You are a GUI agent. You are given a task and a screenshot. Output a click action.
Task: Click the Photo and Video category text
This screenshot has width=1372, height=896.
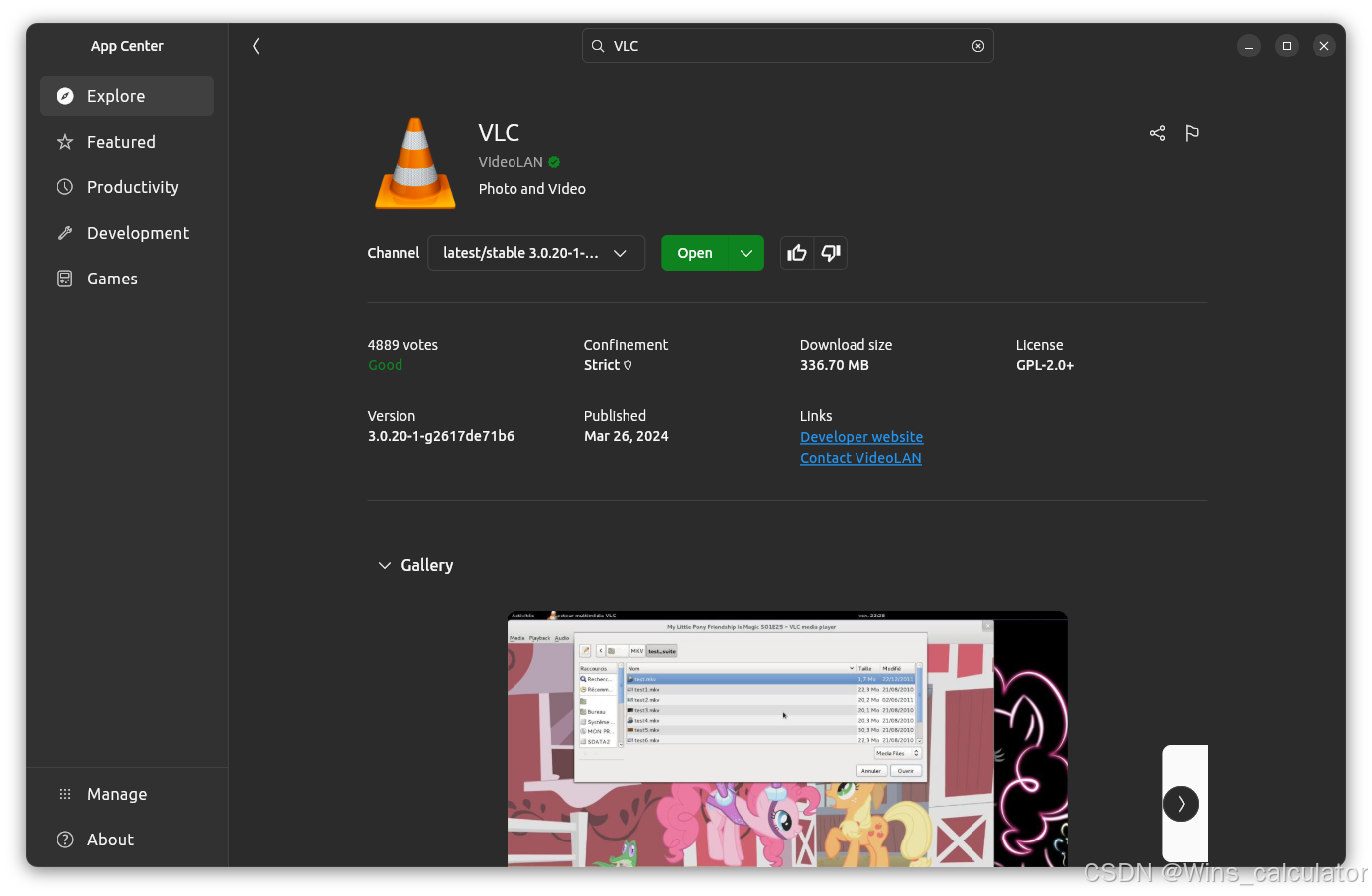[x=532, y=189]
